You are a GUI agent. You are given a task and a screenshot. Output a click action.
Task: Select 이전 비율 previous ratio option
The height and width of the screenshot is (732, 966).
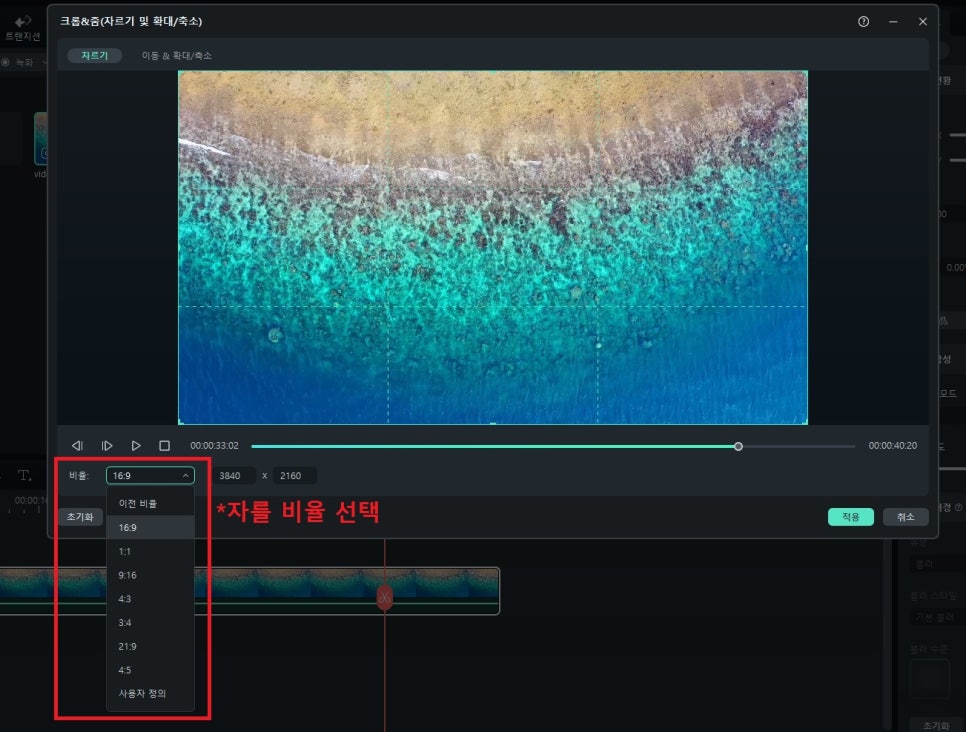click(137, 504)
